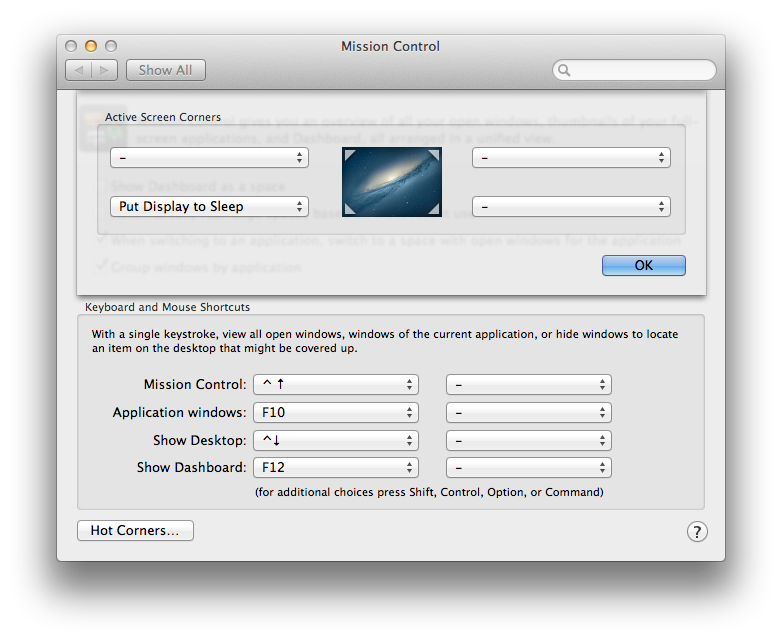This screenshot has width=782, height=640.
Task: Change the Mission Control keyboard shortcut dropdown
Action: coord(335,385)
